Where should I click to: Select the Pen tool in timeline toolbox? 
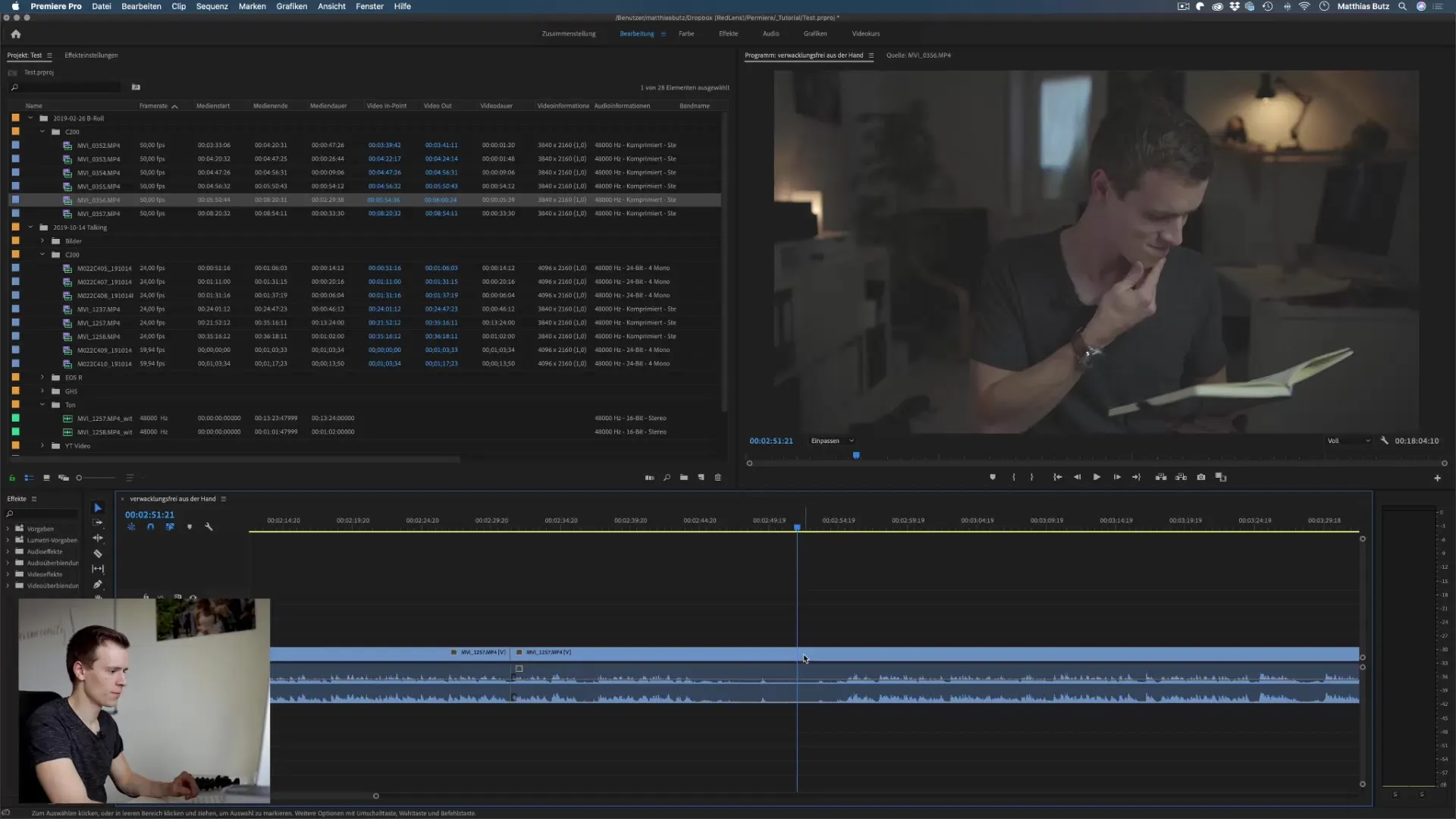[98, 585]
